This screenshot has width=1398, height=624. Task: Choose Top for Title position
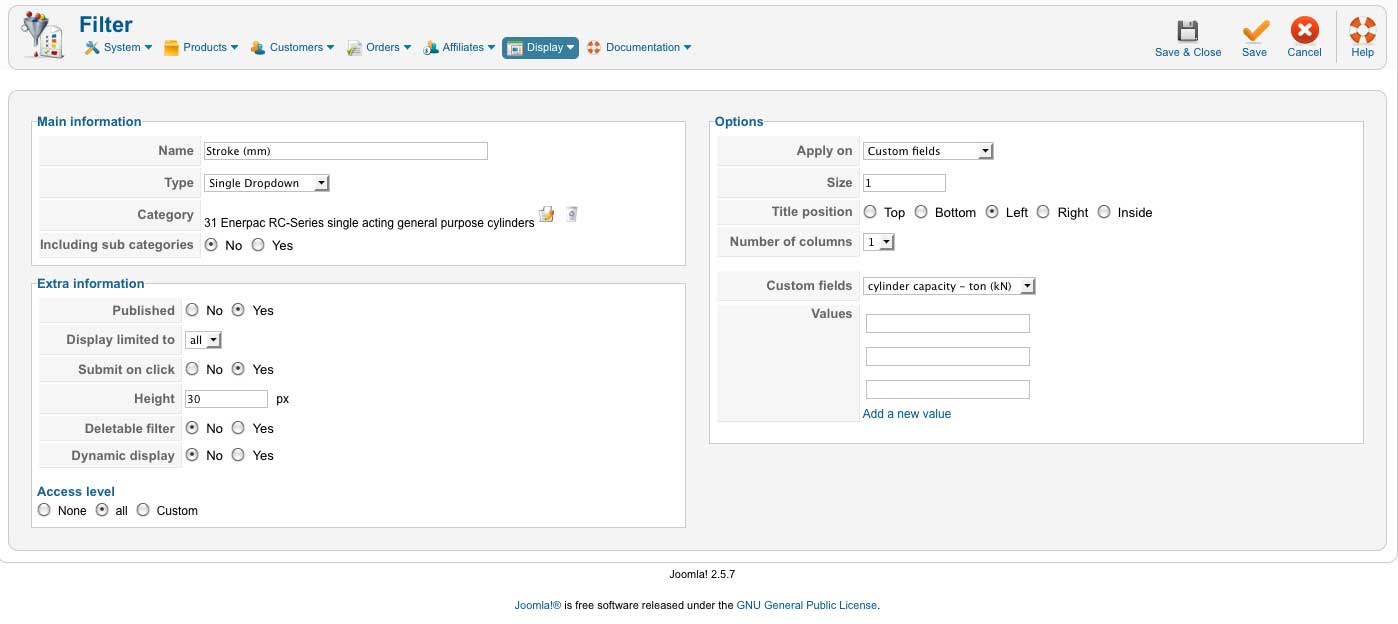point(870,212)
